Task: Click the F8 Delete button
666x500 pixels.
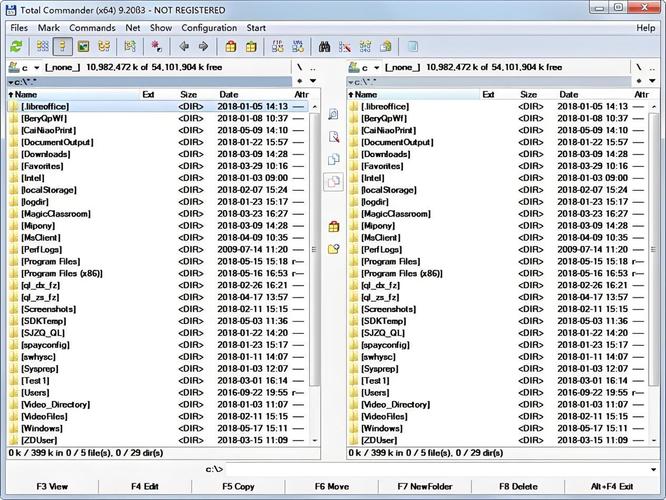Action: (518, 487)
